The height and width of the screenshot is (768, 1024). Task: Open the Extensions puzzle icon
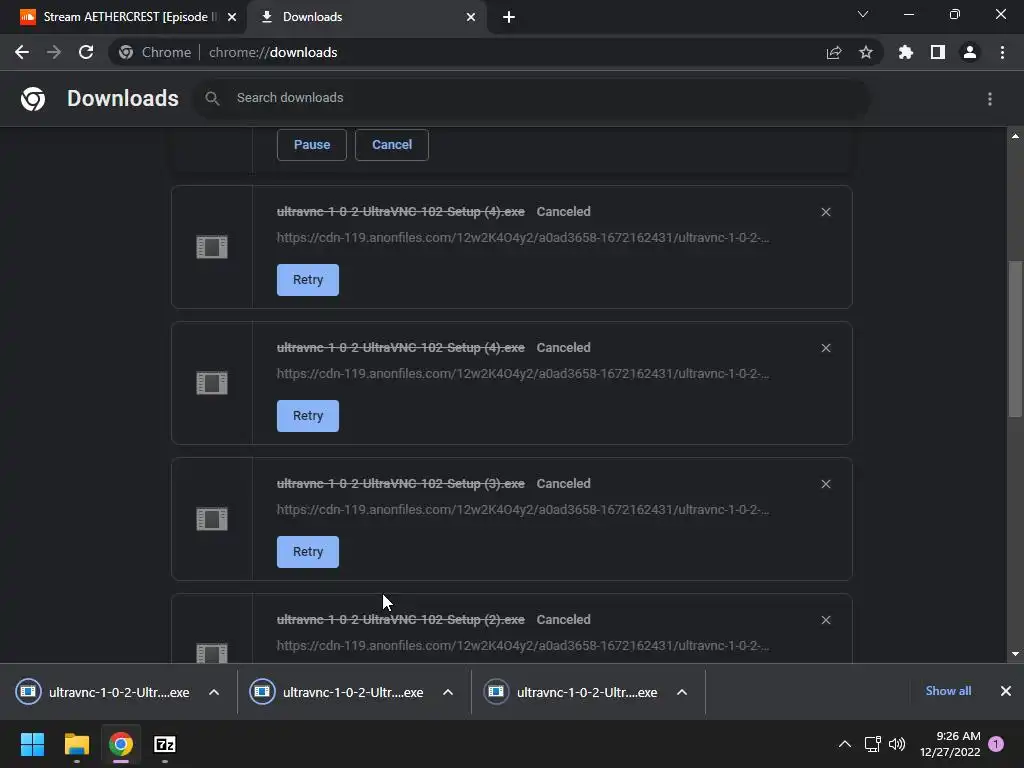click(906, 52)
